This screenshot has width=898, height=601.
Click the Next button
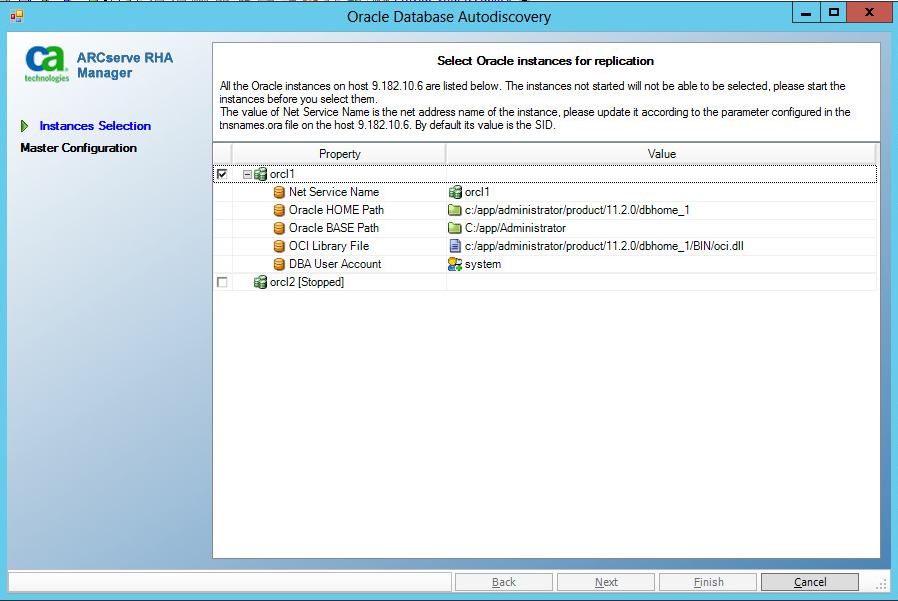point(606,582)
